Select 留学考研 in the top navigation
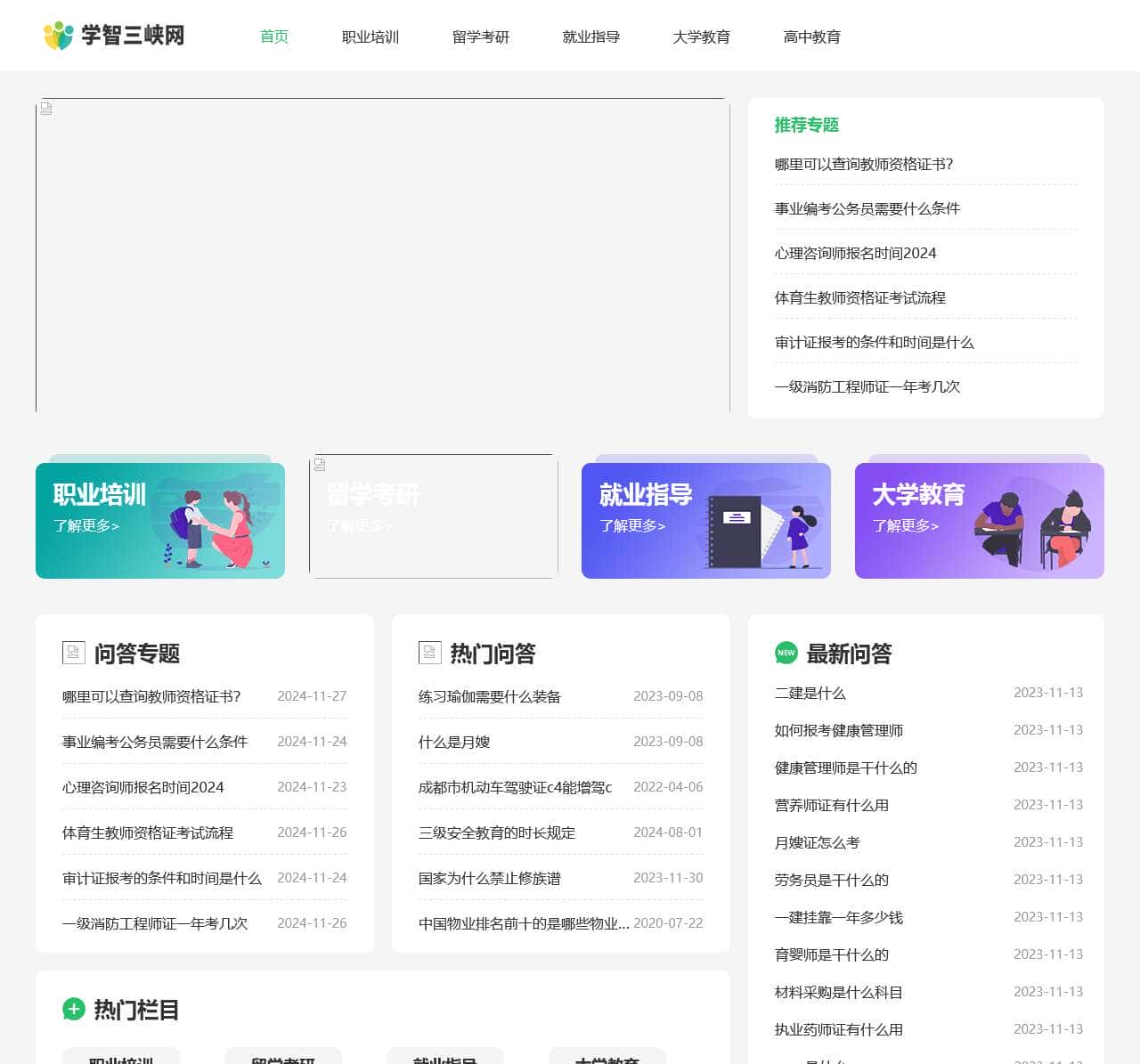This screenshot has width=1140, height=1064. pyautogui.click(x=481, y=37)
